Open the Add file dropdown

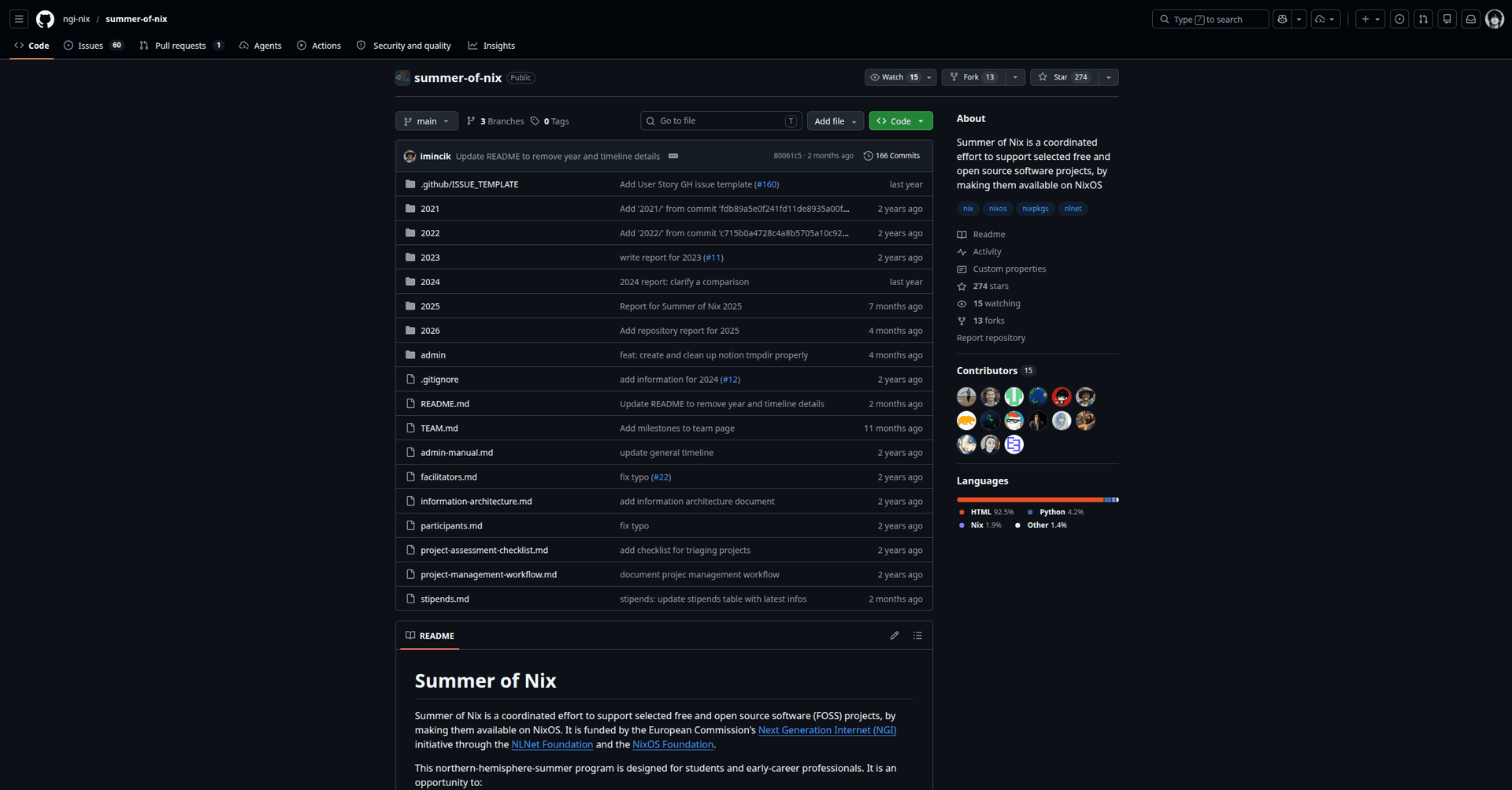tap(836, 121)
